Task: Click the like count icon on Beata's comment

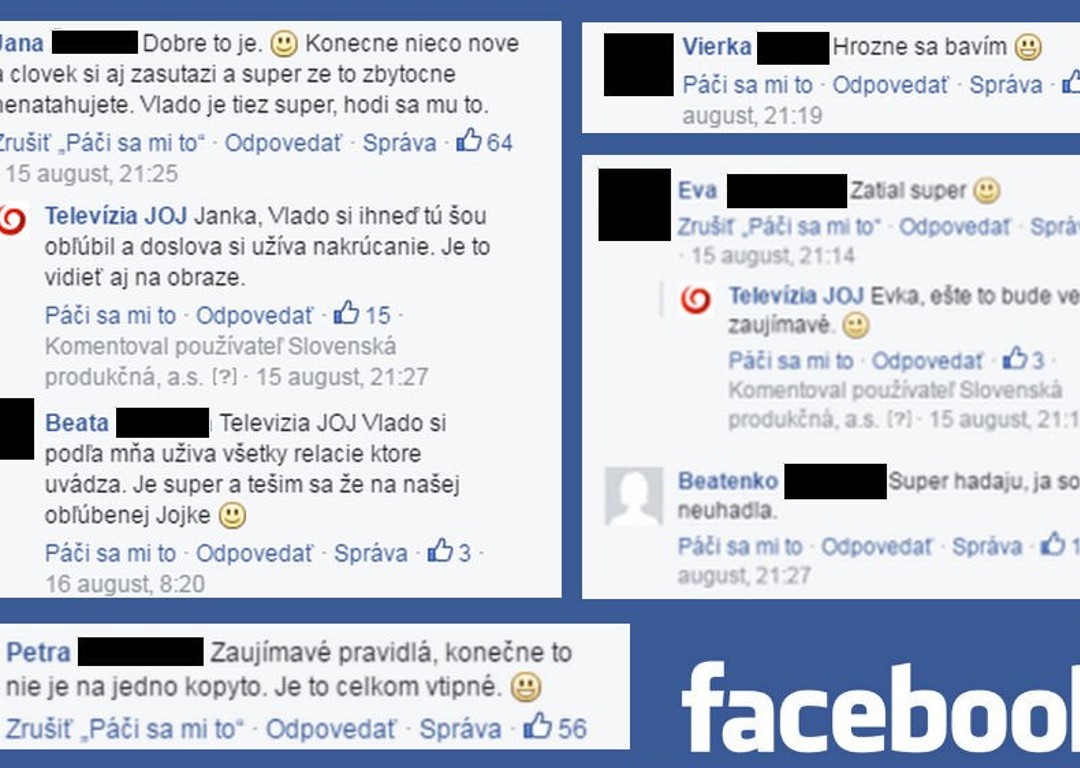Action: [440, 550]
